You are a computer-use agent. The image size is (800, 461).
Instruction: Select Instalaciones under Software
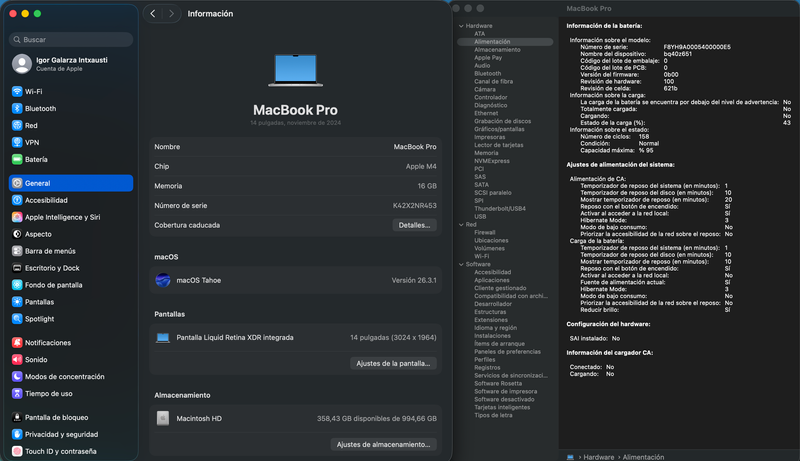[x=492, y=336]
